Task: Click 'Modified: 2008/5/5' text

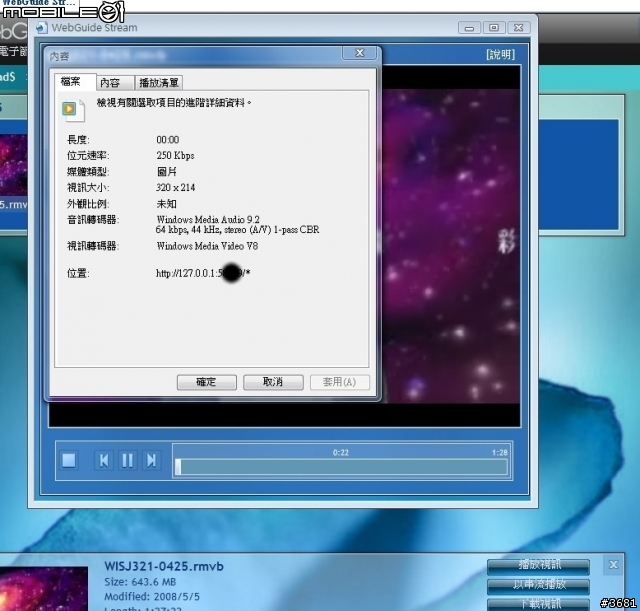Action: click(x=152, y=597)
